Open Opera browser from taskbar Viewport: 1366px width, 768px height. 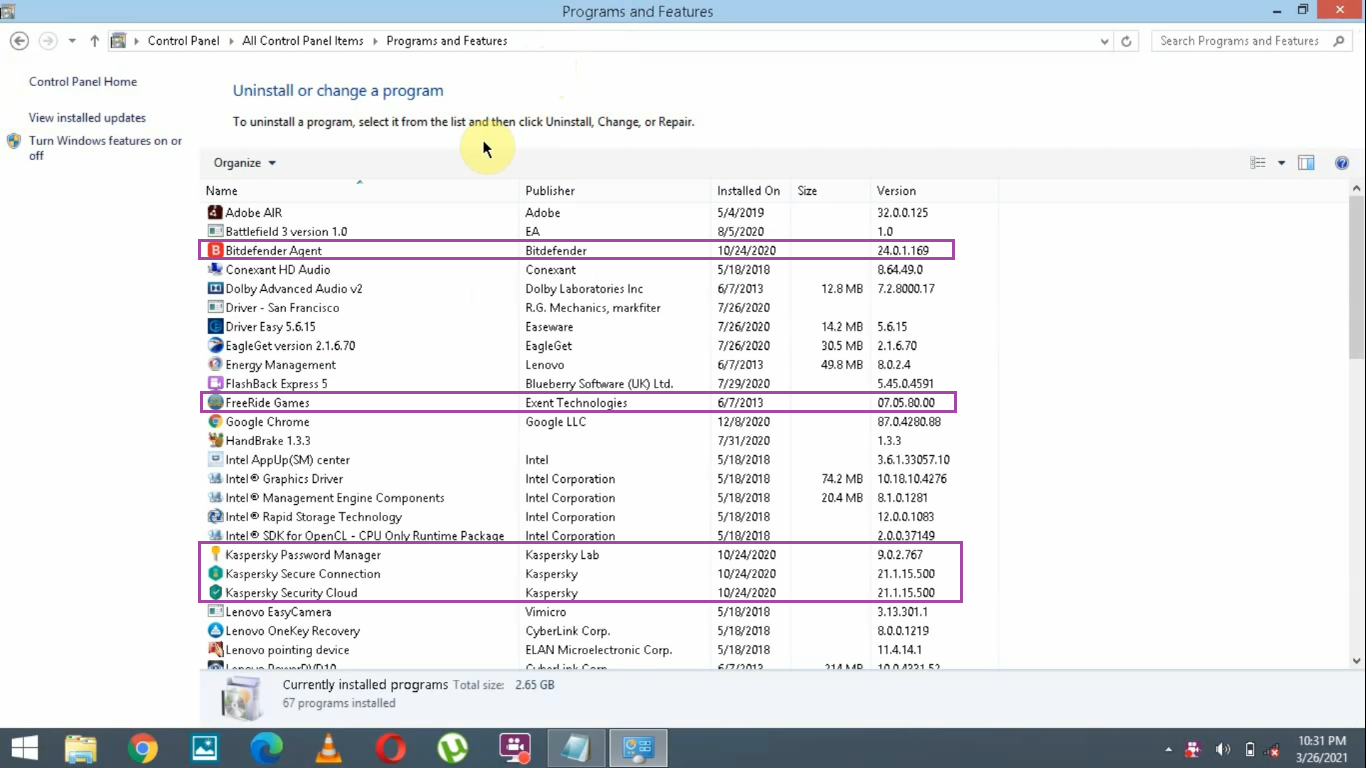point(390,748)
